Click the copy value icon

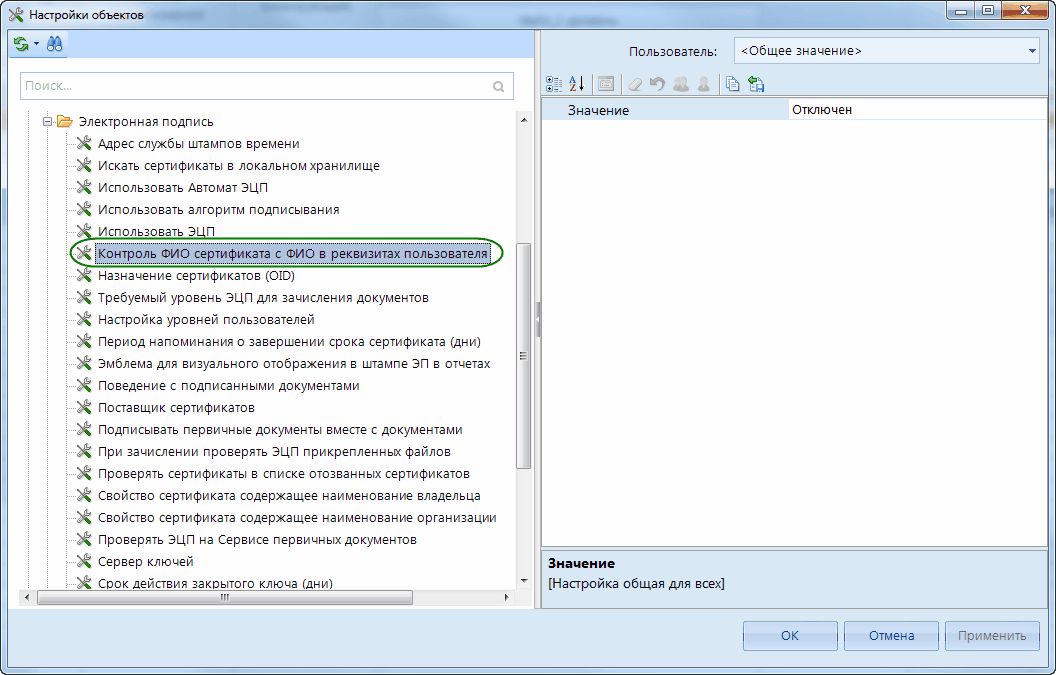coord(733,85)
